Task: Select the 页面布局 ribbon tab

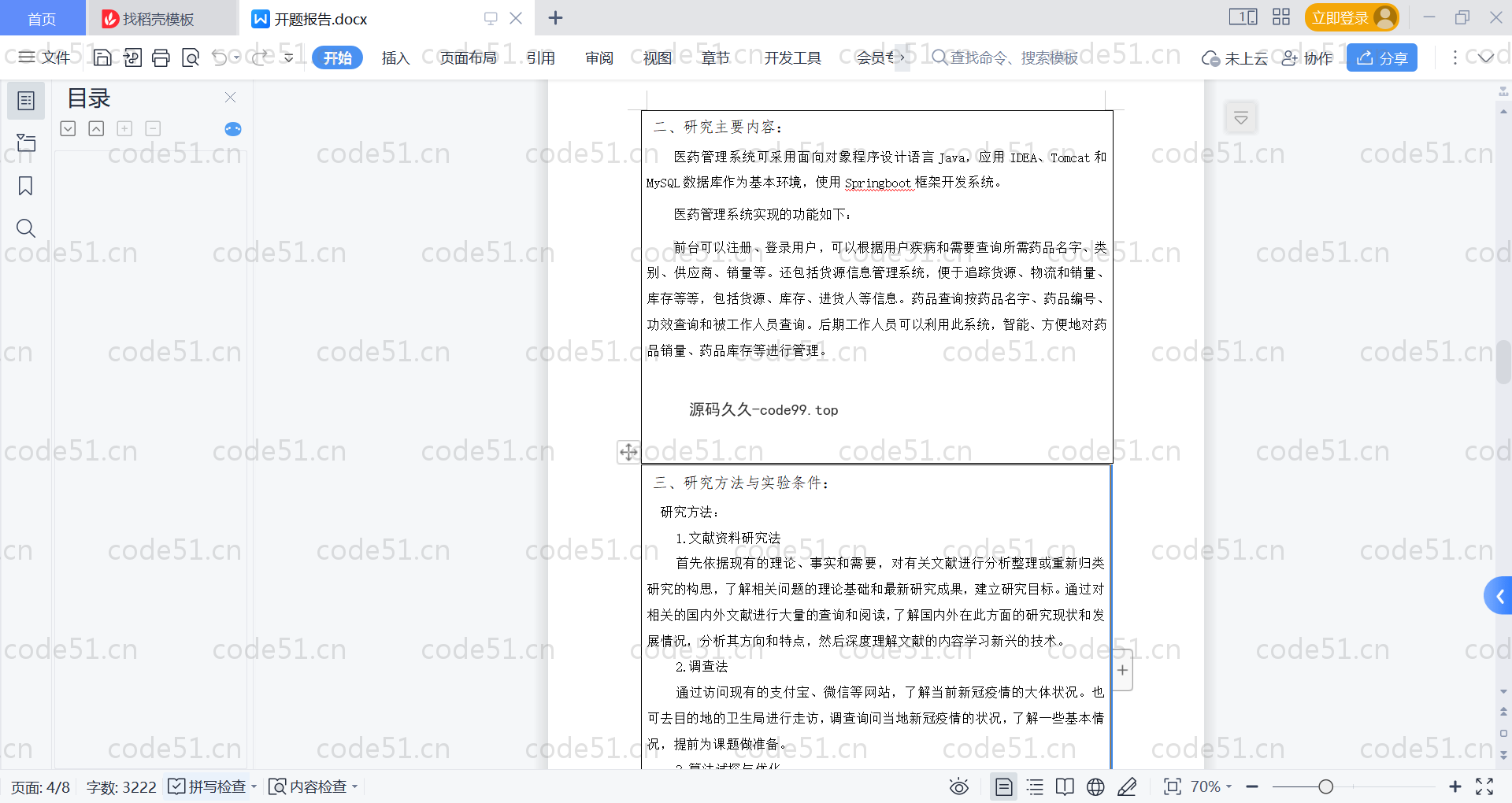Action: (468, 57)
